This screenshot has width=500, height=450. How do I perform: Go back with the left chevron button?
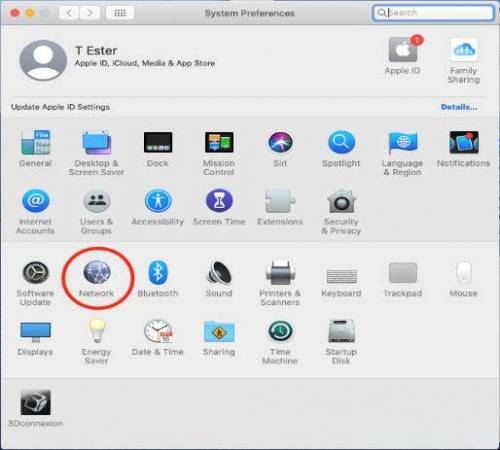pos(69,13)
